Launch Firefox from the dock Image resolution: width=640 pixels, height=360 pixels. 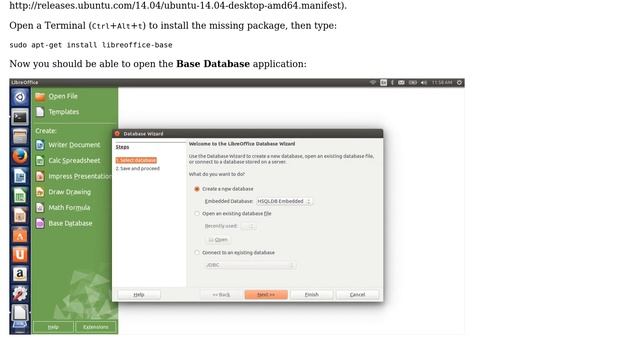20,156
